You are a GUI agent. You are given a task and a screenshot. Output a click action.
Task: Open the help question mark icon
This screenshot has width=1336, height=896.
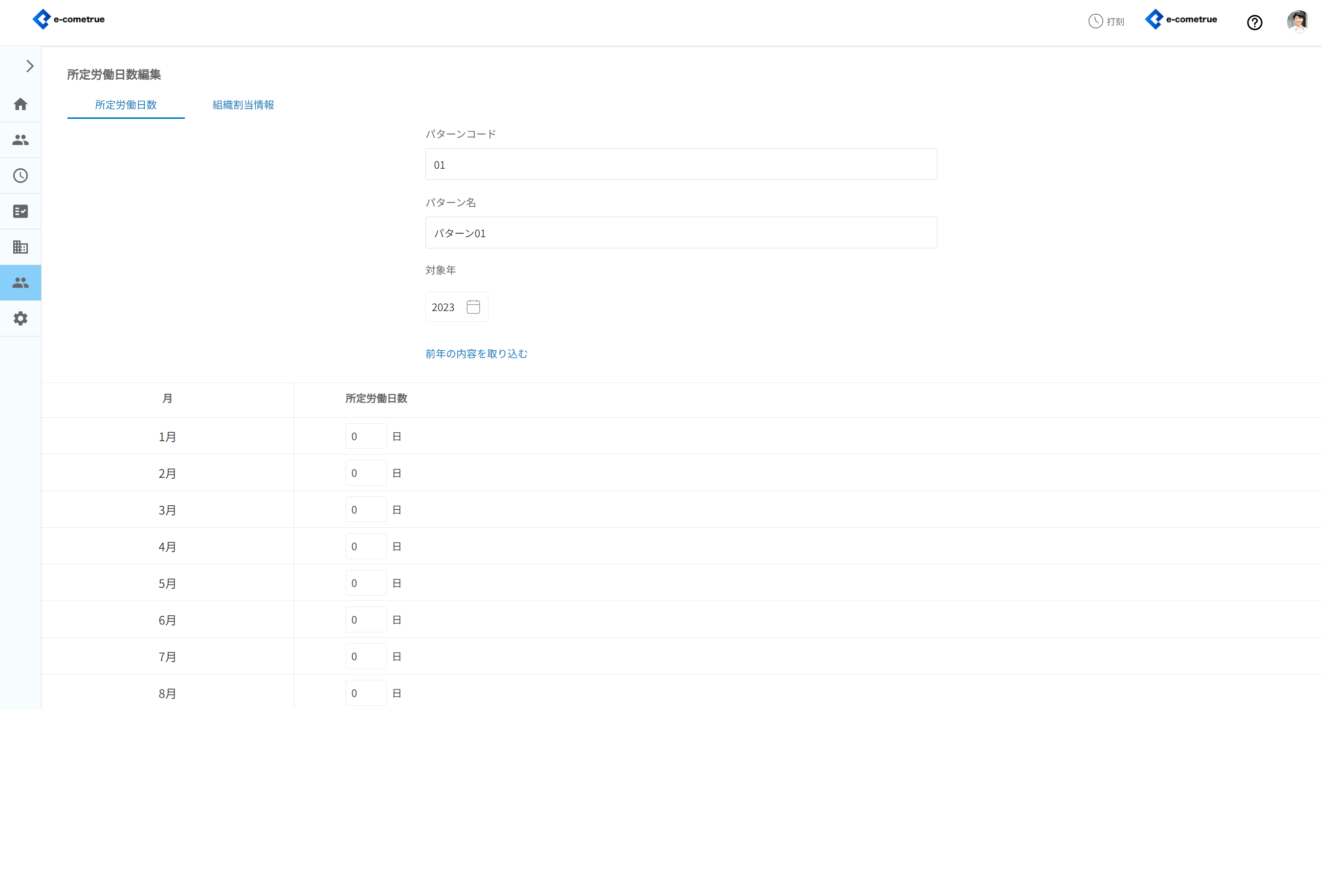pos(1254,22)
